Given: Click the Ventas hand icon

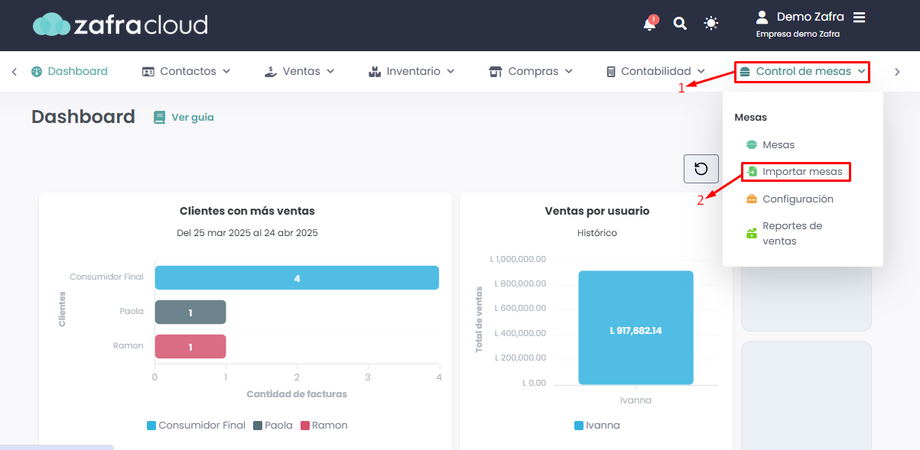Looking at the screenshot, I should pyautogui.click(x=270, y=72).
